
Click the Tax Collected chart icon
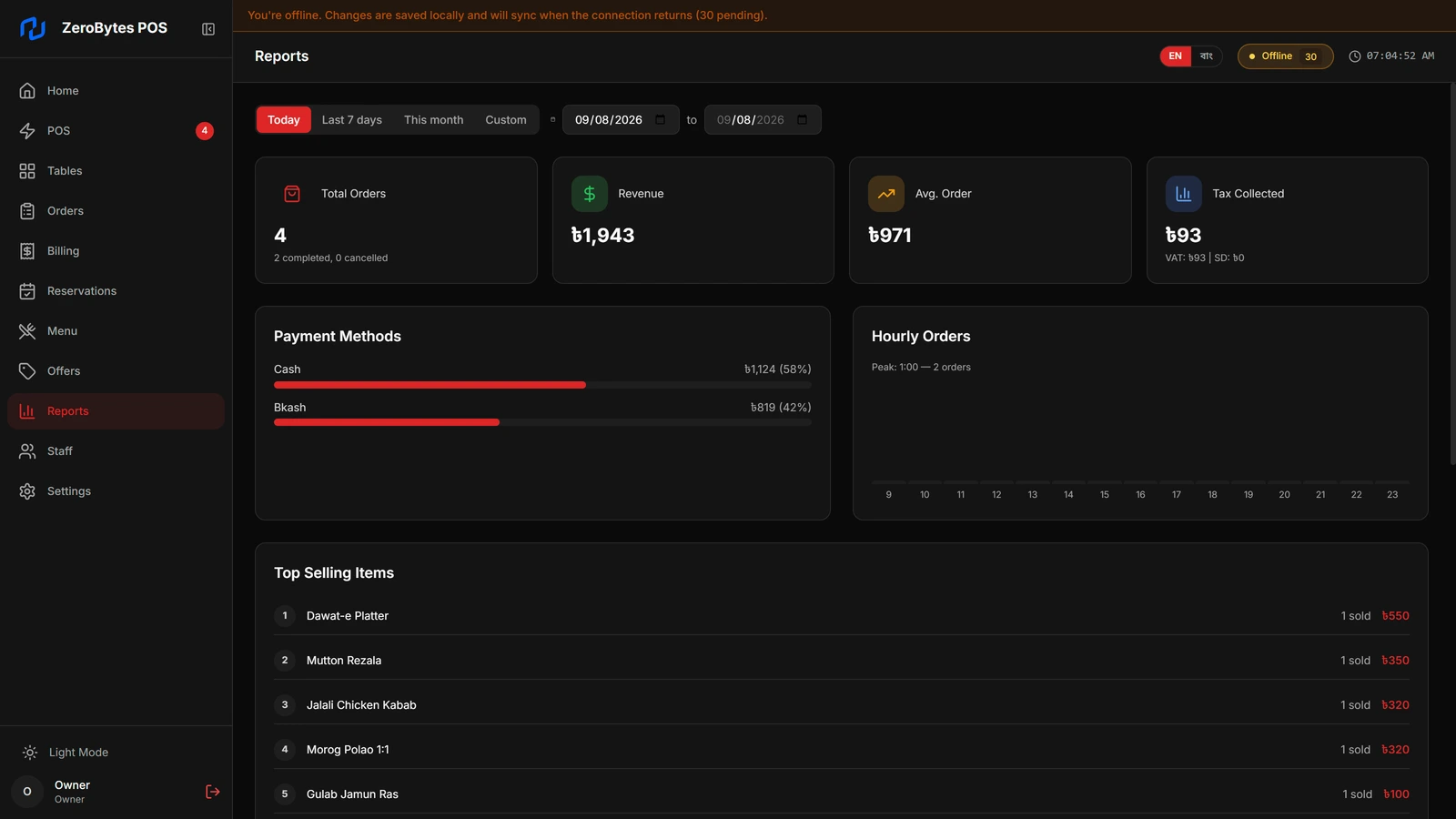(x=1184, y=194)
